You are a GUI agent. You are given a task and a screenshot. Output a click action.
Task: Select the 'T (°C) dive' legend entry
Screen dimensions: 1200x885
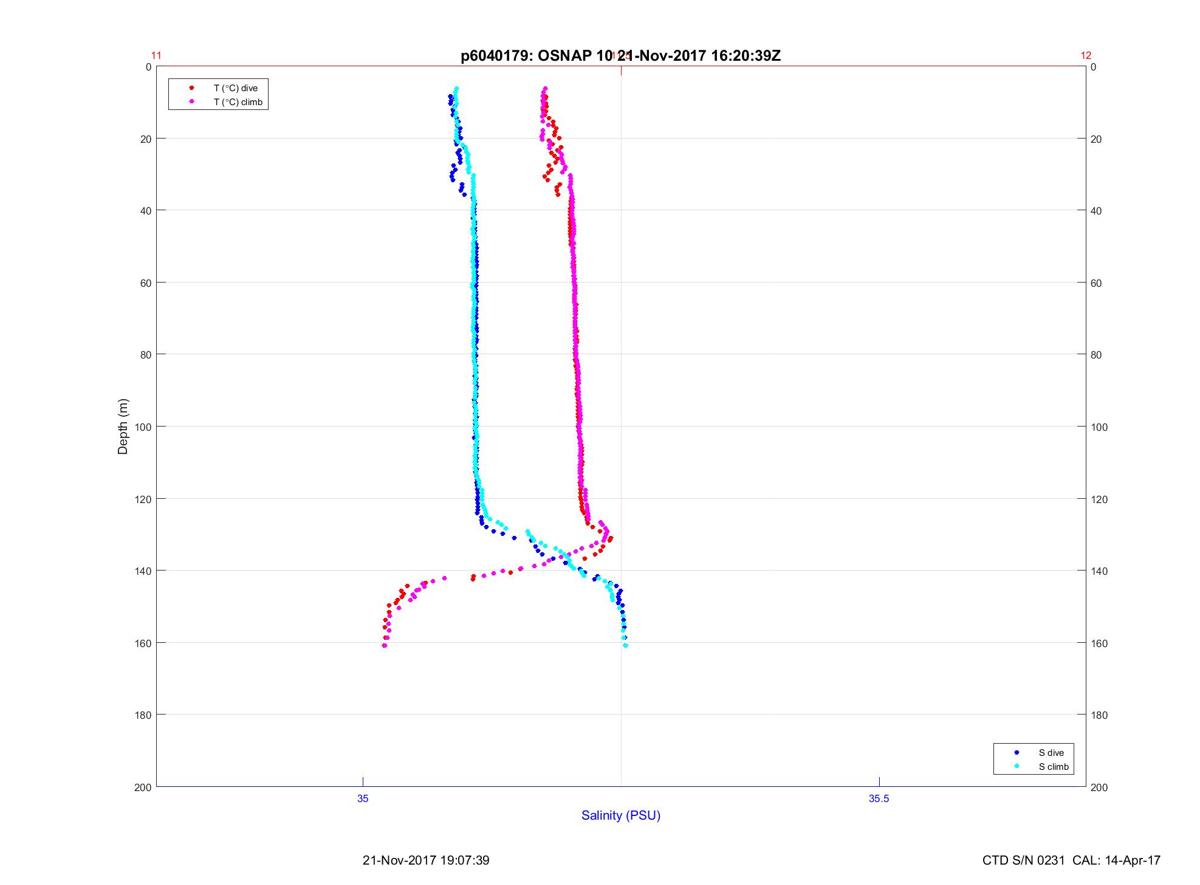tap(235, 88)
